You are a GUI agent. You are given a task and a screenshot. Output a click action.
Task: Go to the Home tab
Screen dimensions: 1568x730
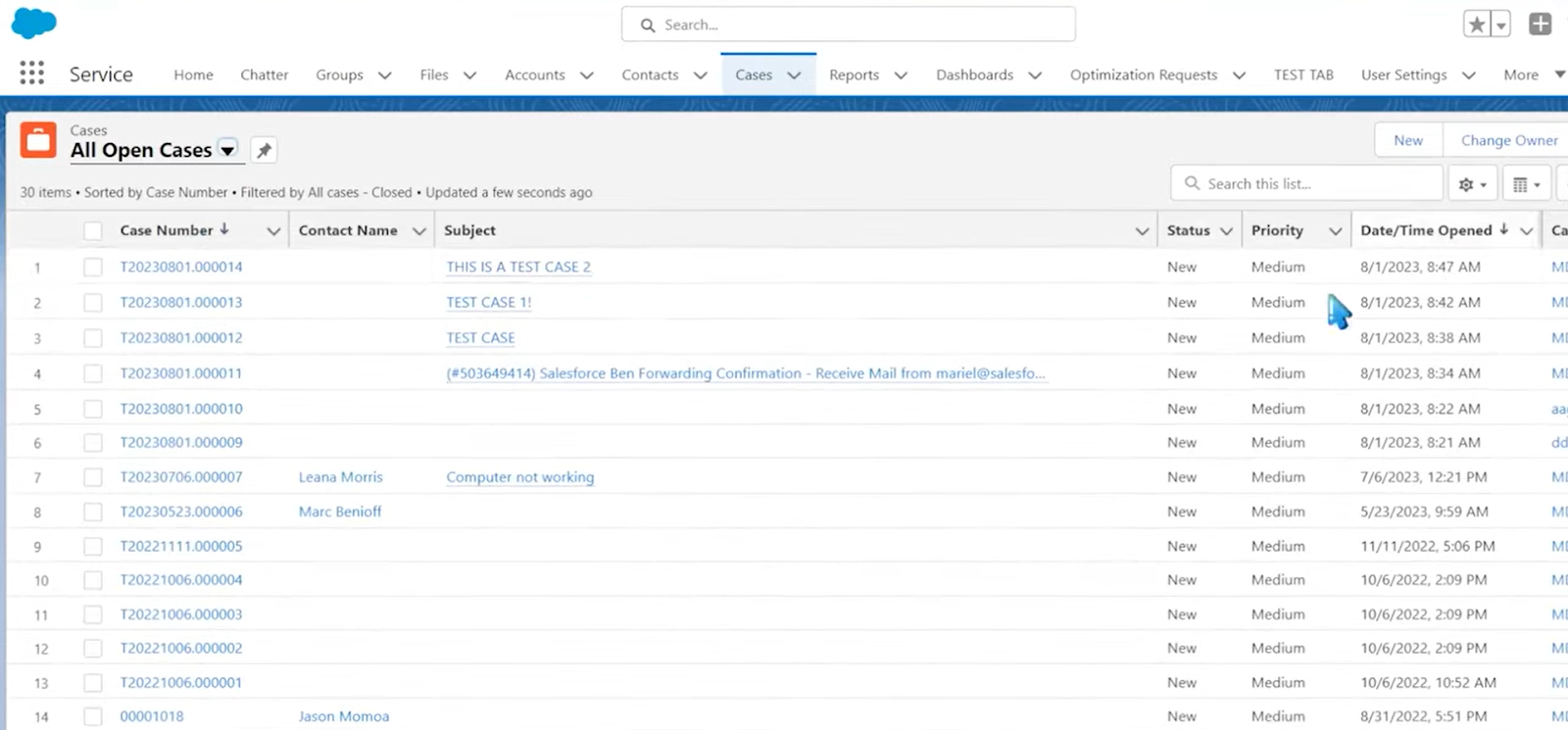pos(193,74)
